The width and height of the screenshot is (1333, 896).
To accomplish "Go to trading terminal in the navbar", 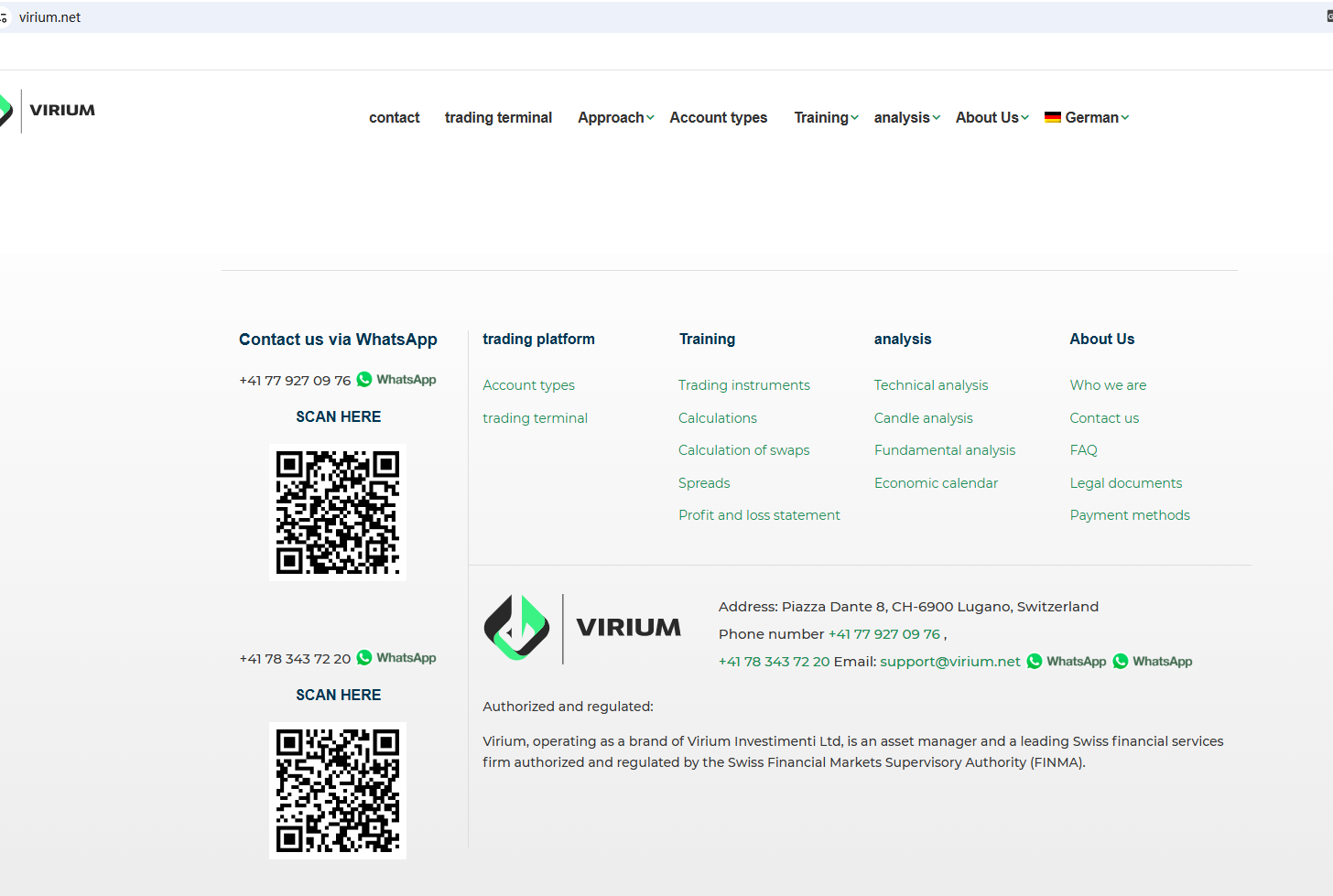I will click(498, 117).
